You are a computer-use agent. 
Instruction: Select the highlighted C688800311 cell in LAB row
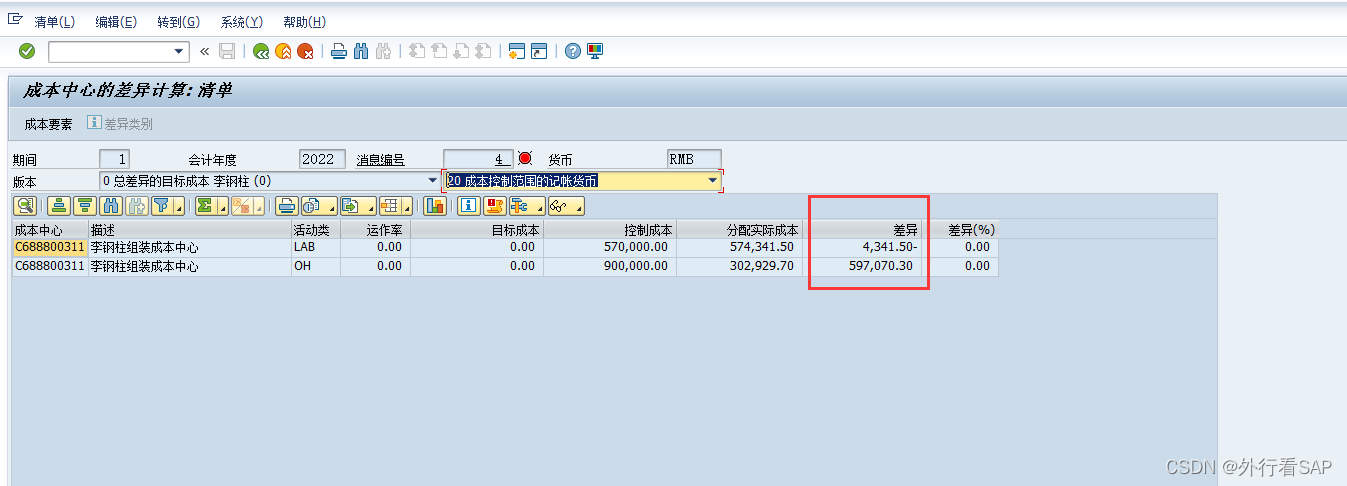click(50, 247)
